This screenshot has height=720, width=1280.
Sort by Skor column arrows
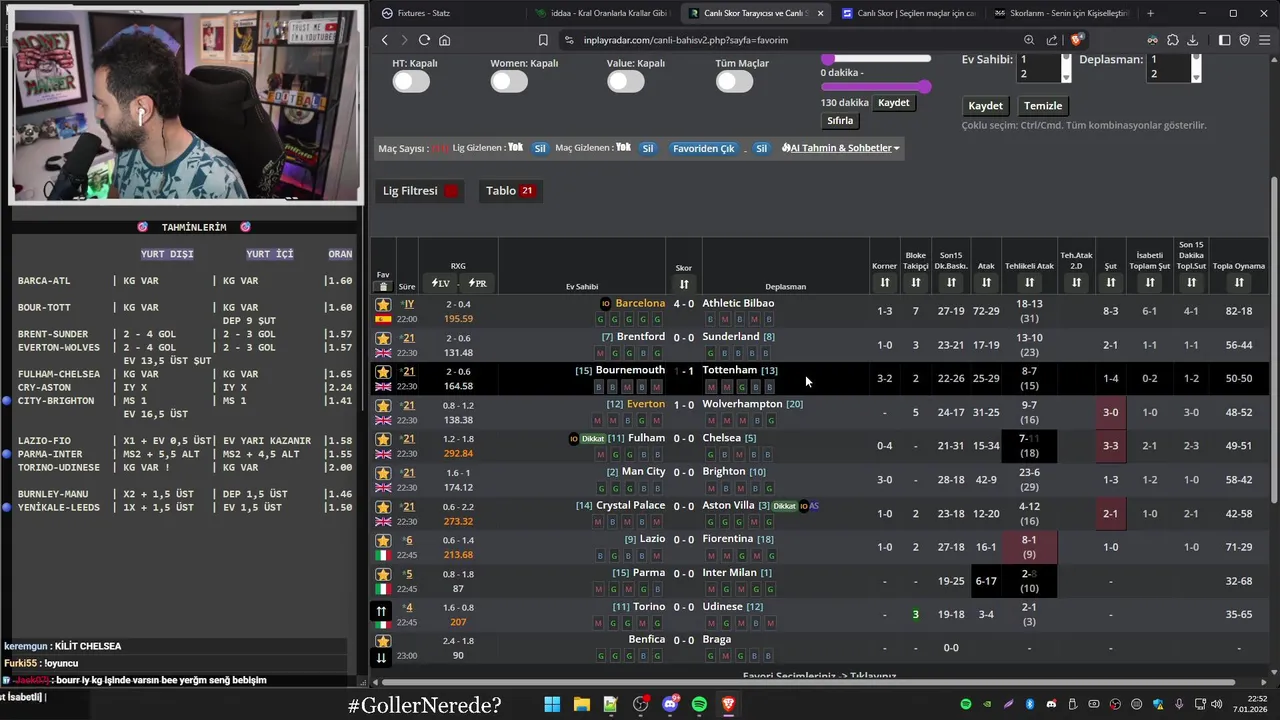(x=684, y=284)
